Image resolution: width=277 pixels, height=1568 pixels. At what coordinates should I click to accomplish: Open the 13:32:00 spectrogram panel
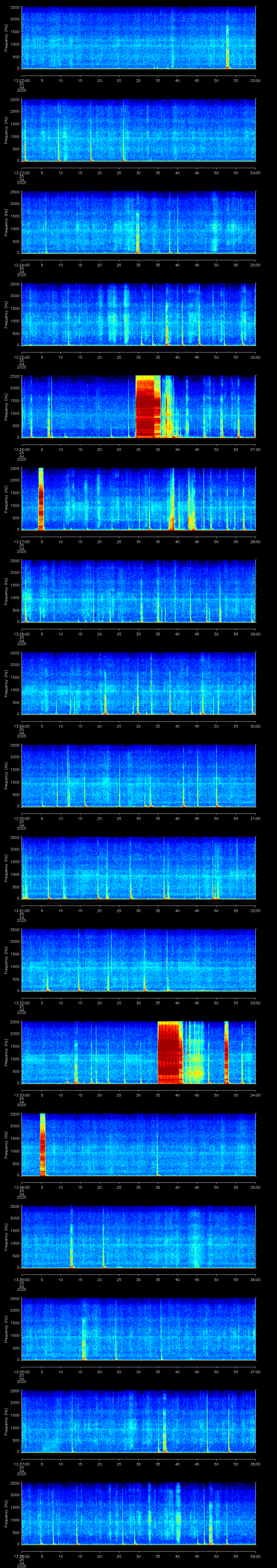(138, 960)
